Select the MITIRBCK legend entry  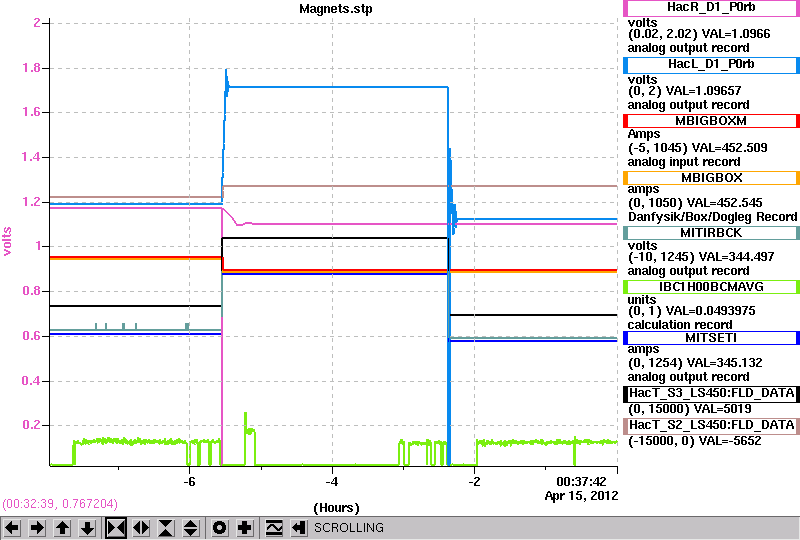pos(711,233)
